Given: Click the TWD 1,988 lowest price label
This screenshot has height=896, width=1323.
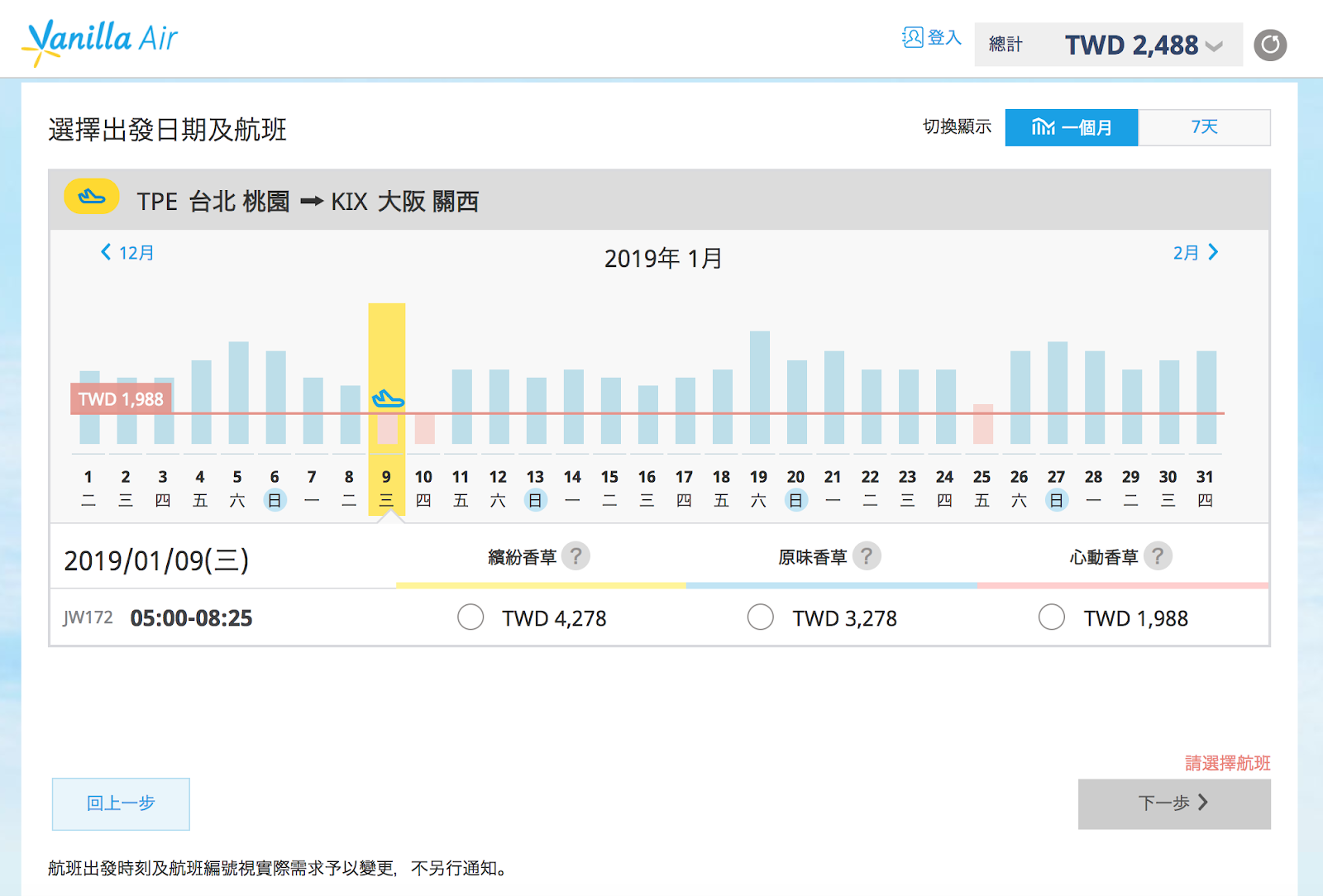Looking at the screenshot, I should 121,399.
